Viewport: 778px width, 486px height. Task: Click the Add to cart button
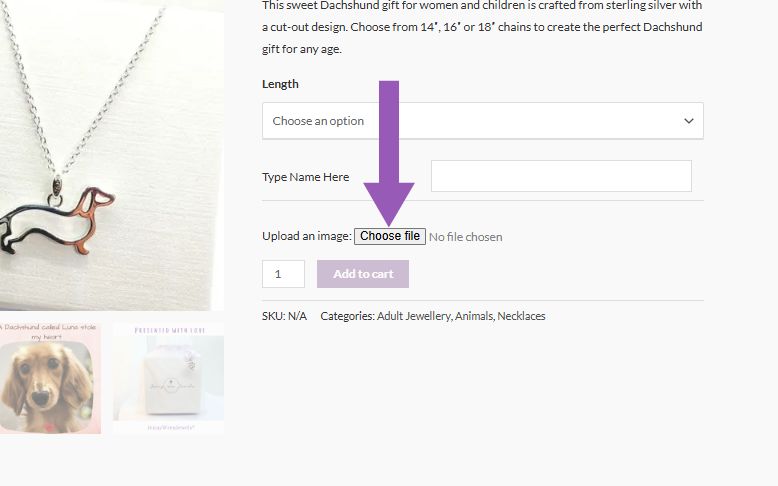coord(363,274)
